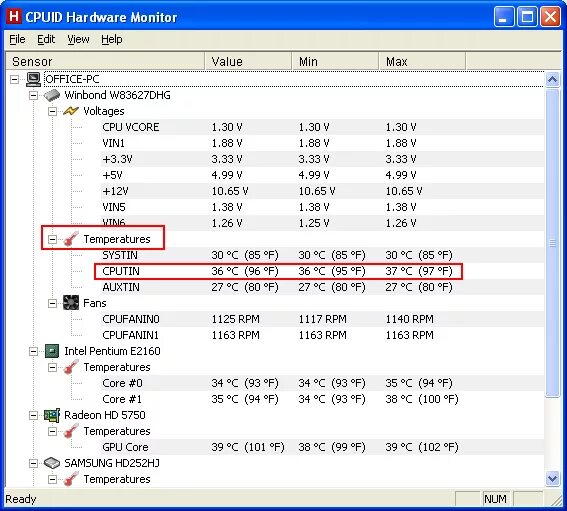Image resolution: width=567 pixels, height=511 pixels.
Task: Click the Ready status bar text
Action: click(21, 499)
